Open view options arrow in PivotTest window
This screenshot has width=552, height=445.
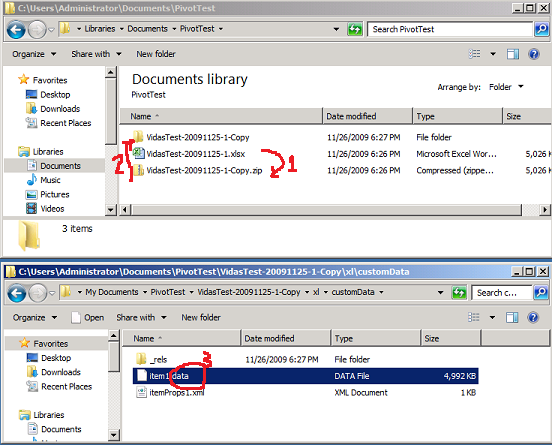(493, 54)
